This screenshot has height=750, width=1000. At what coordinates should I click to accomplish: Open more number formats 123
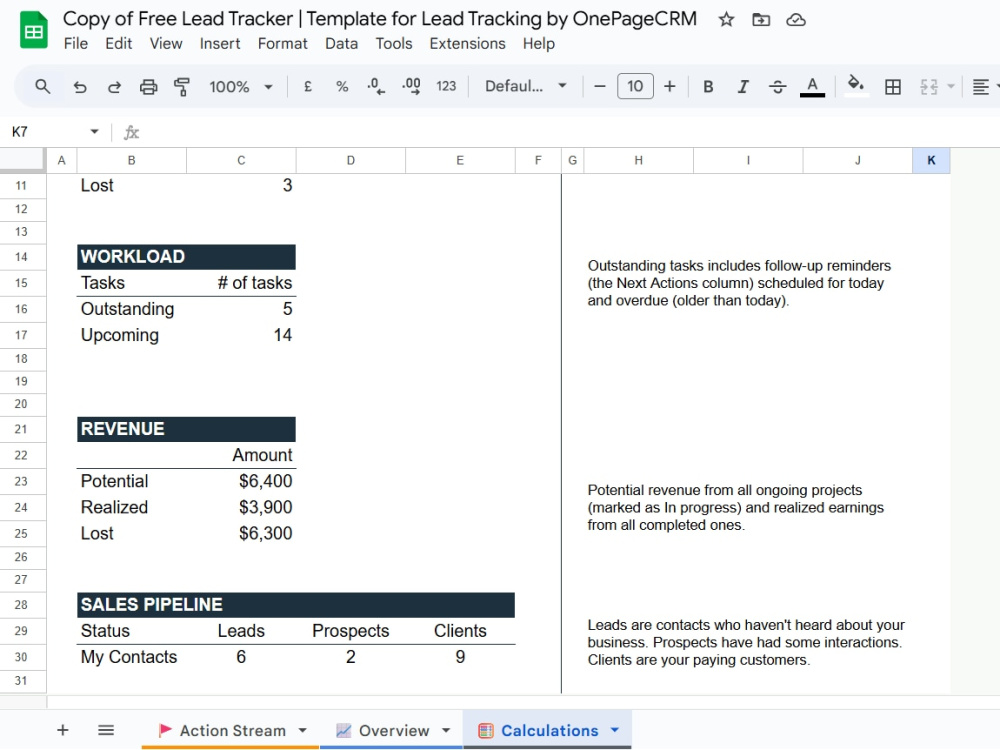[446, 86]
